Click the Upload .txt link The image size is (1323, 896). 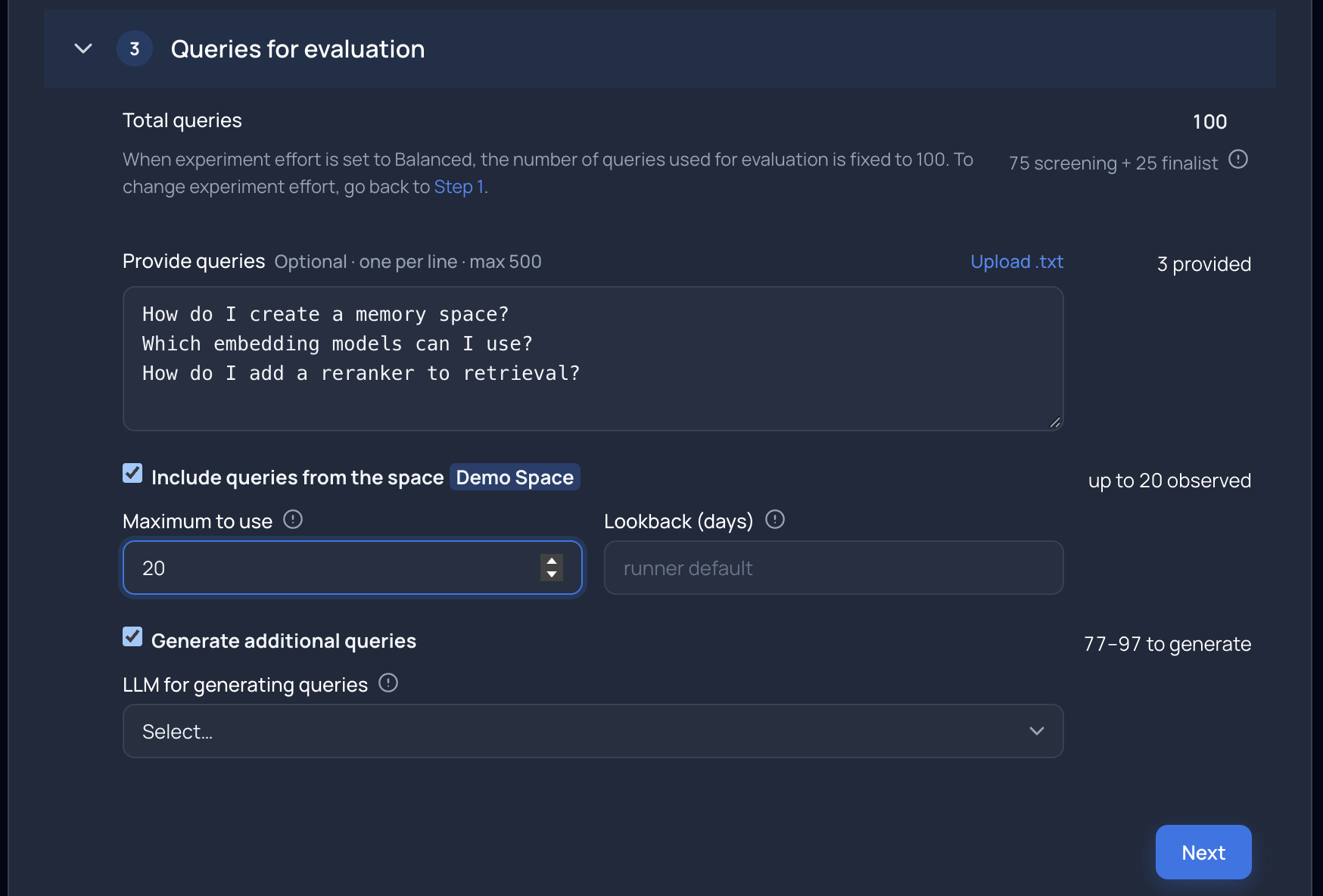click(x=1016, y=262)
